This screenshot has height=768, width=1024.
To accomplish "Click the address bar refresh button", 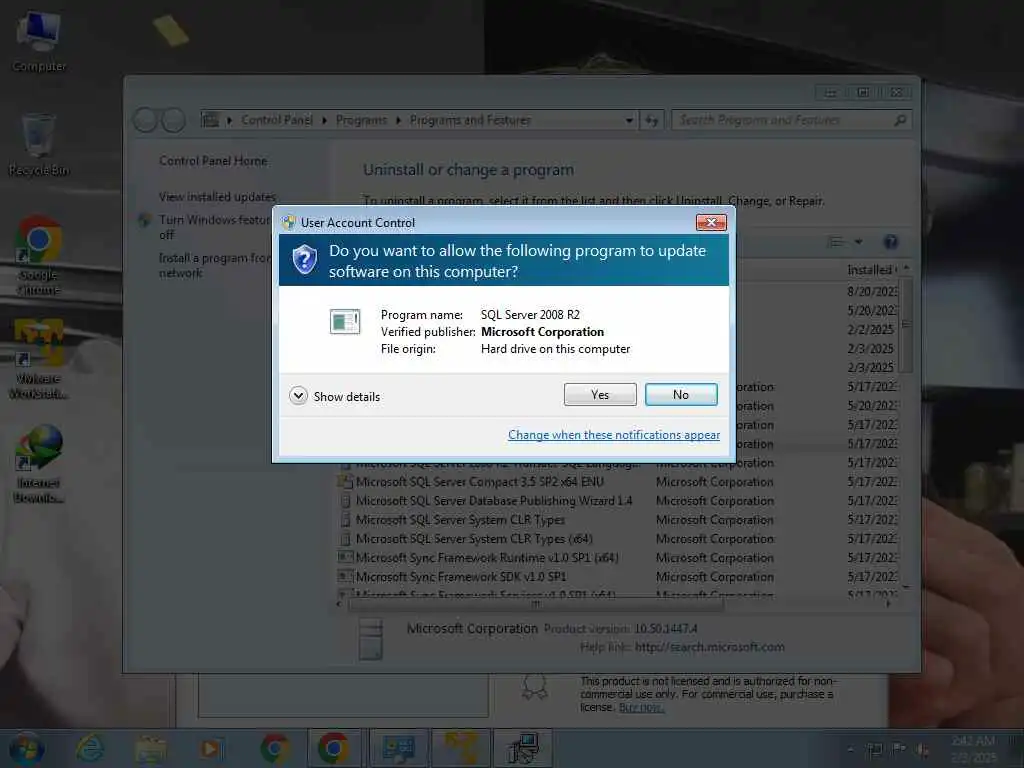I will coord(652,120).
